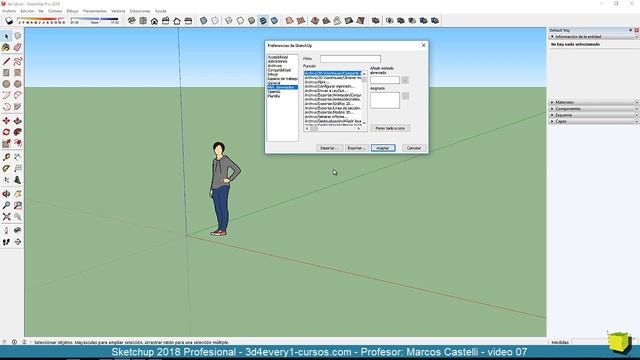The width and height of the screenshot is (640, 360).
Task: Select the Polygon tool
Action: pyautogui.click(x=18, y=84)
